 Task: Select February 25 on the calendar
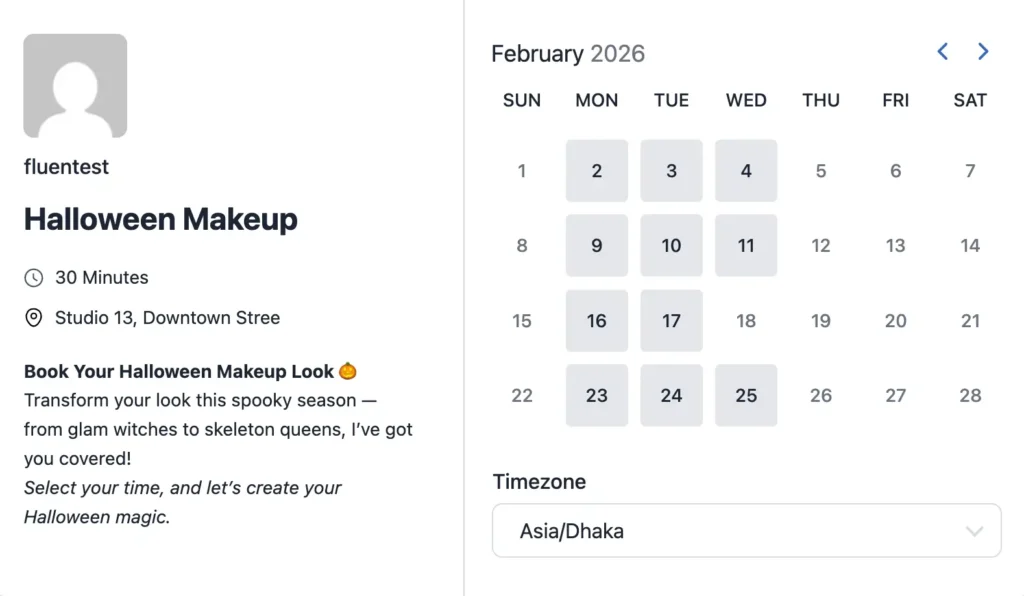(x=746, y=395)
